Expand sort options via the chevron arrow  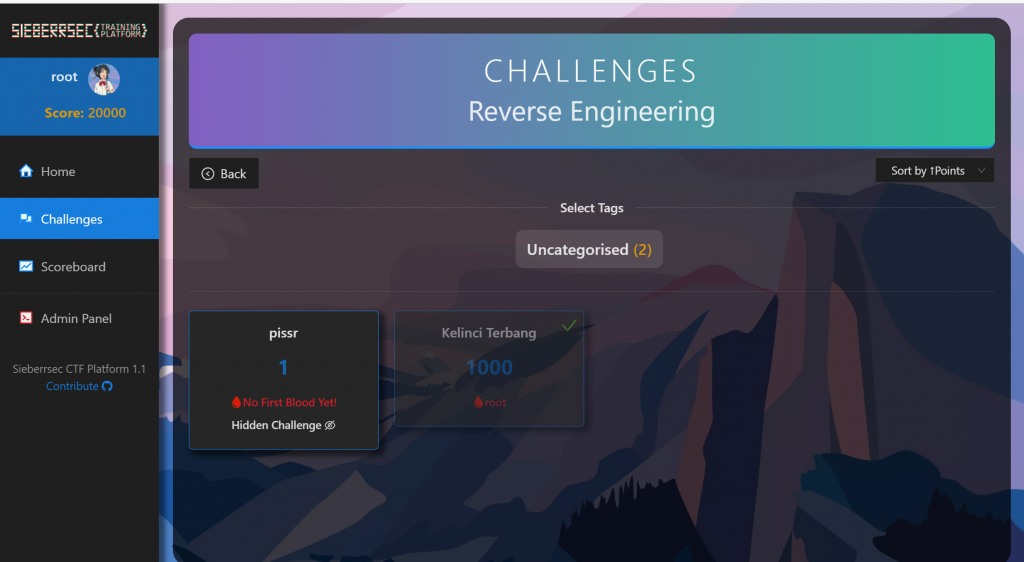981,171
